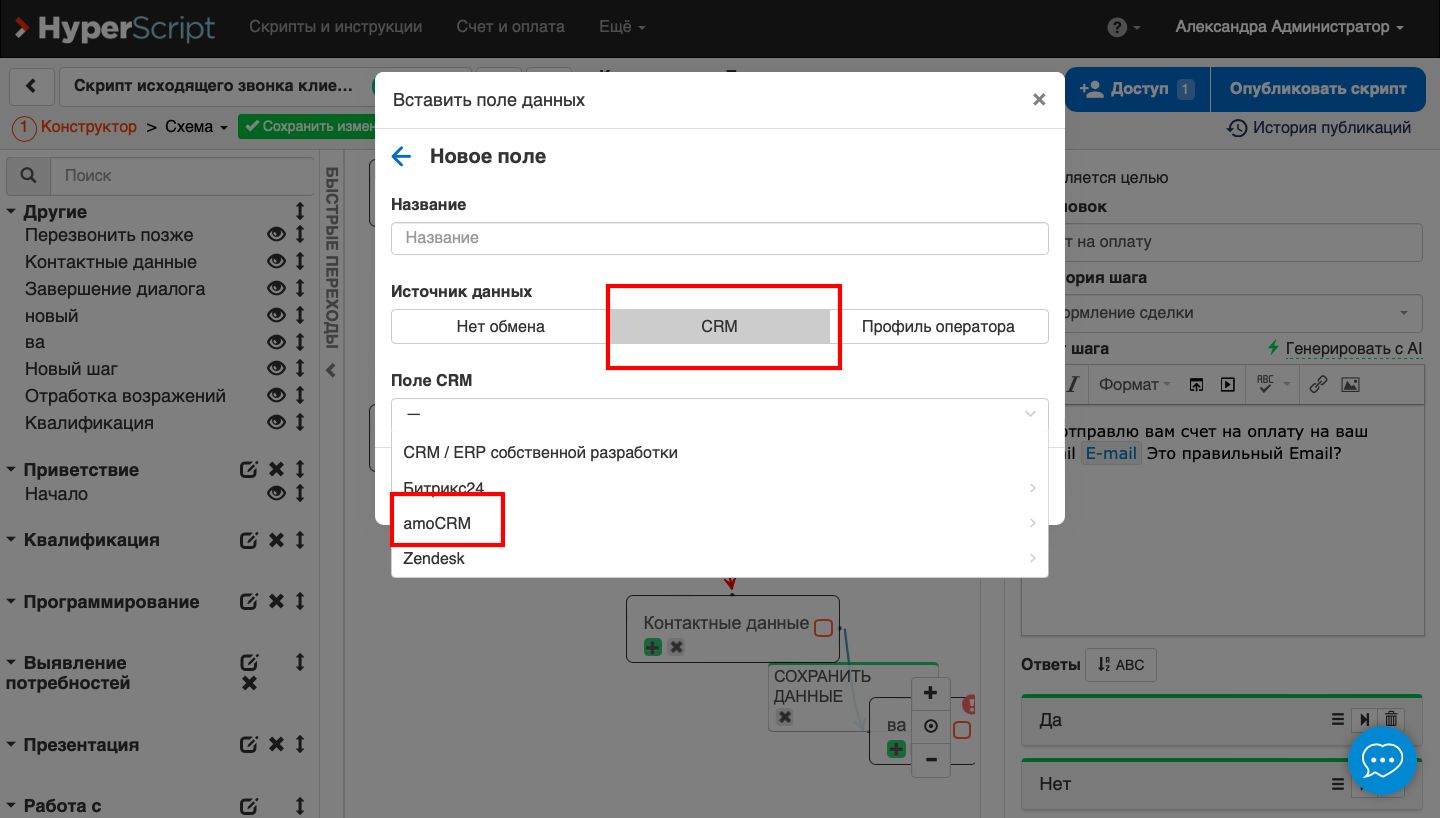Delete the Программирование category
This screenshot has height=818, width=1440.
(x=277, y=602)
